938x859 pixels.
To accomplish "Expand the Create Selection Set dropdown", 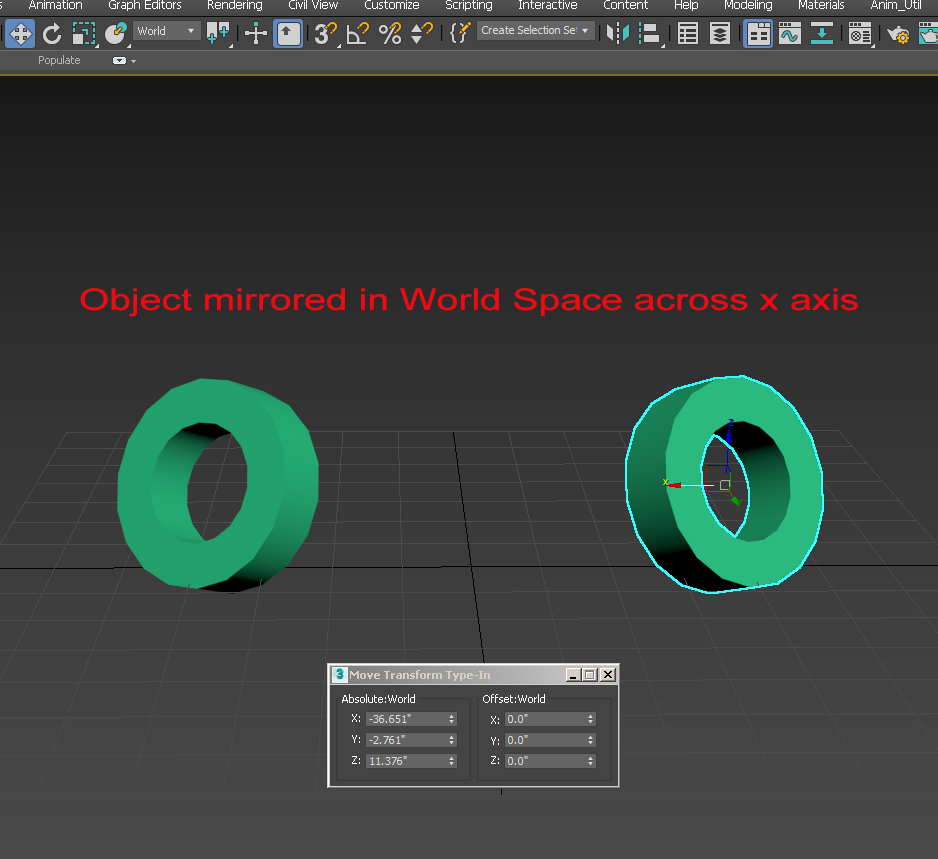I will [x=535, y=30].
